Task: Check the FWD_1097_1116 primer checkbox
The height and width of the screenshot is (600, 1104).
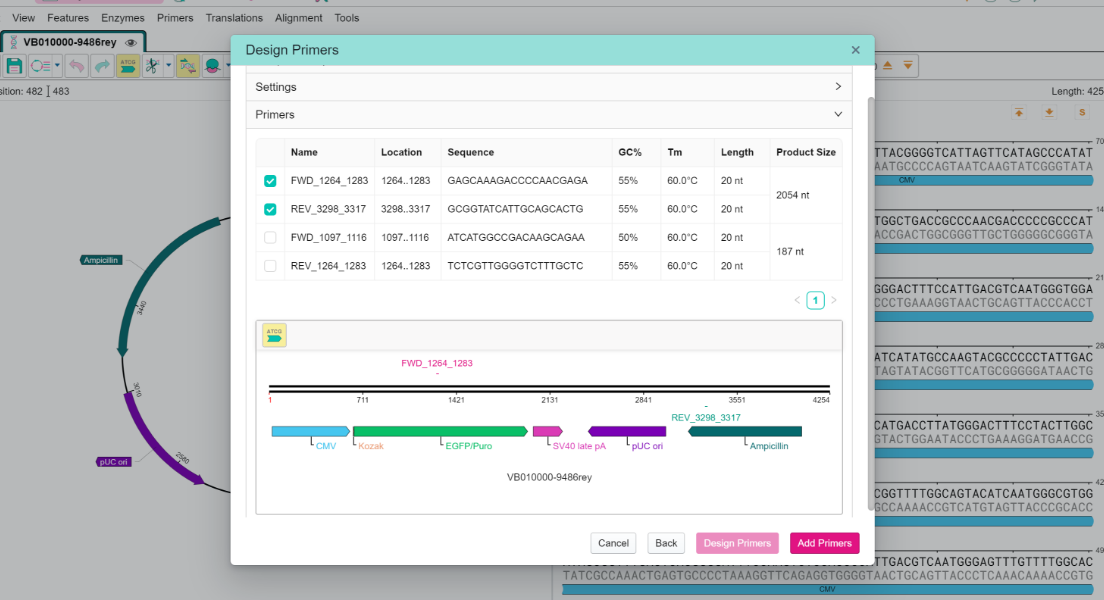Action: 270,237
